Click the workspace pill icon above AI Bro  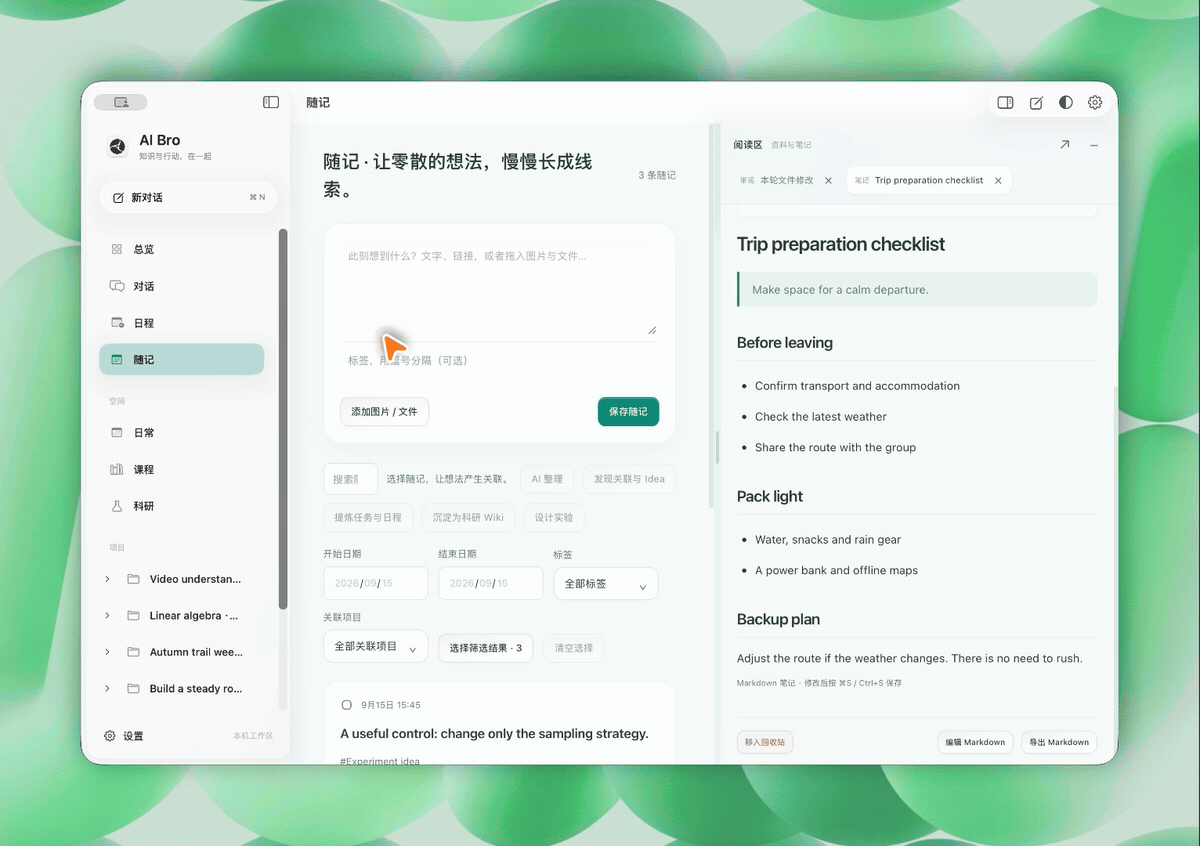121,102
